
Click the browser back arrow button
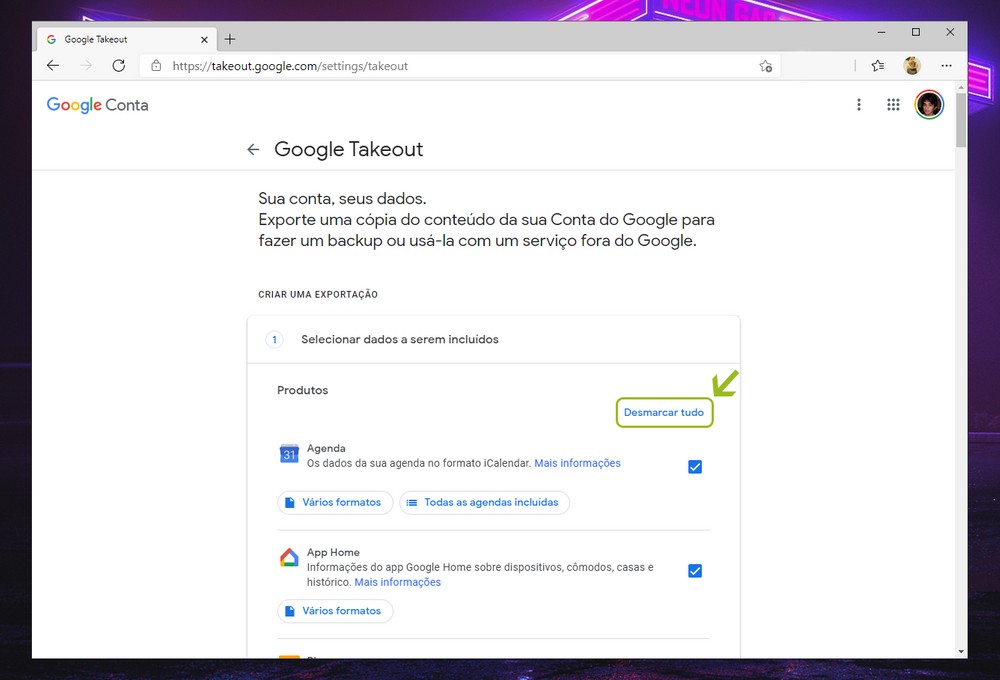click(53, 66)
